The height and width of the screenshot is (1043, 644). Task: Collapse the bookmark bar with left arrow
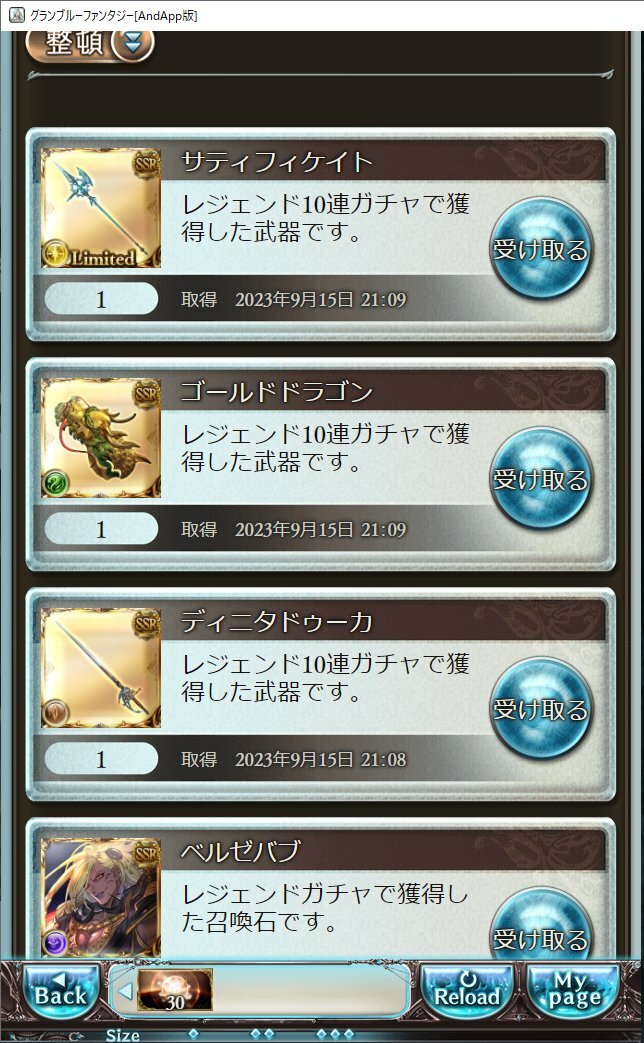pyautogui.click(x=126, y=991)
